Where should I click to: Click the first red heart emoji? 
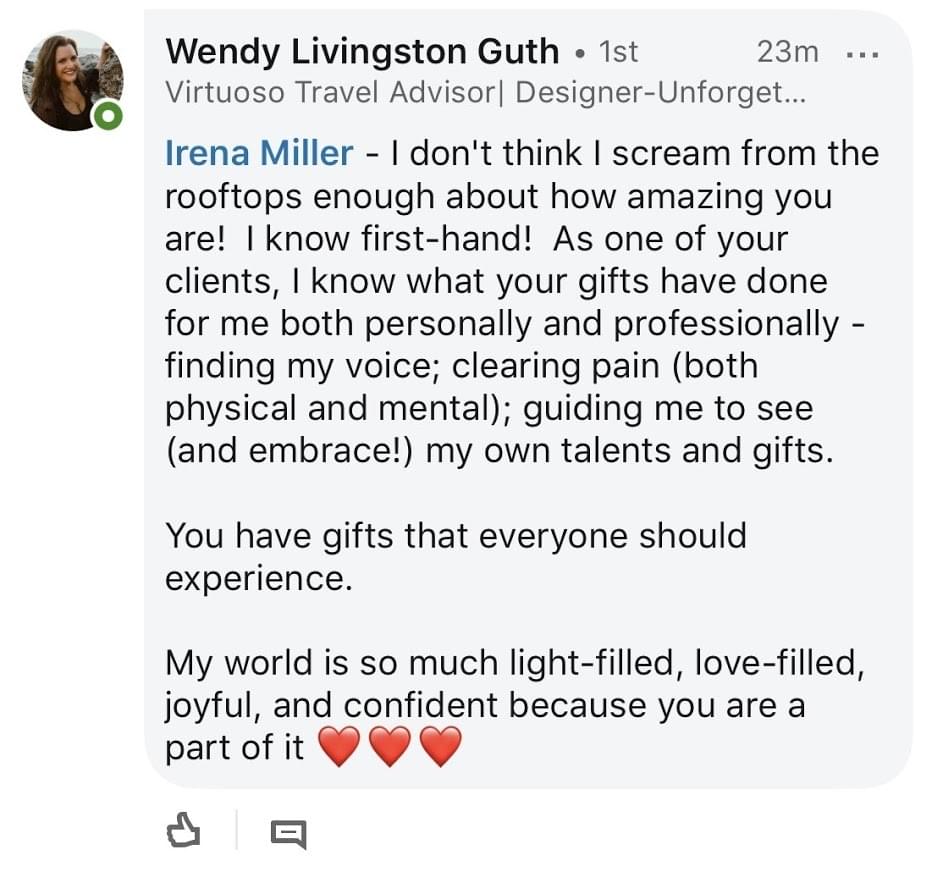coord(339,748)
